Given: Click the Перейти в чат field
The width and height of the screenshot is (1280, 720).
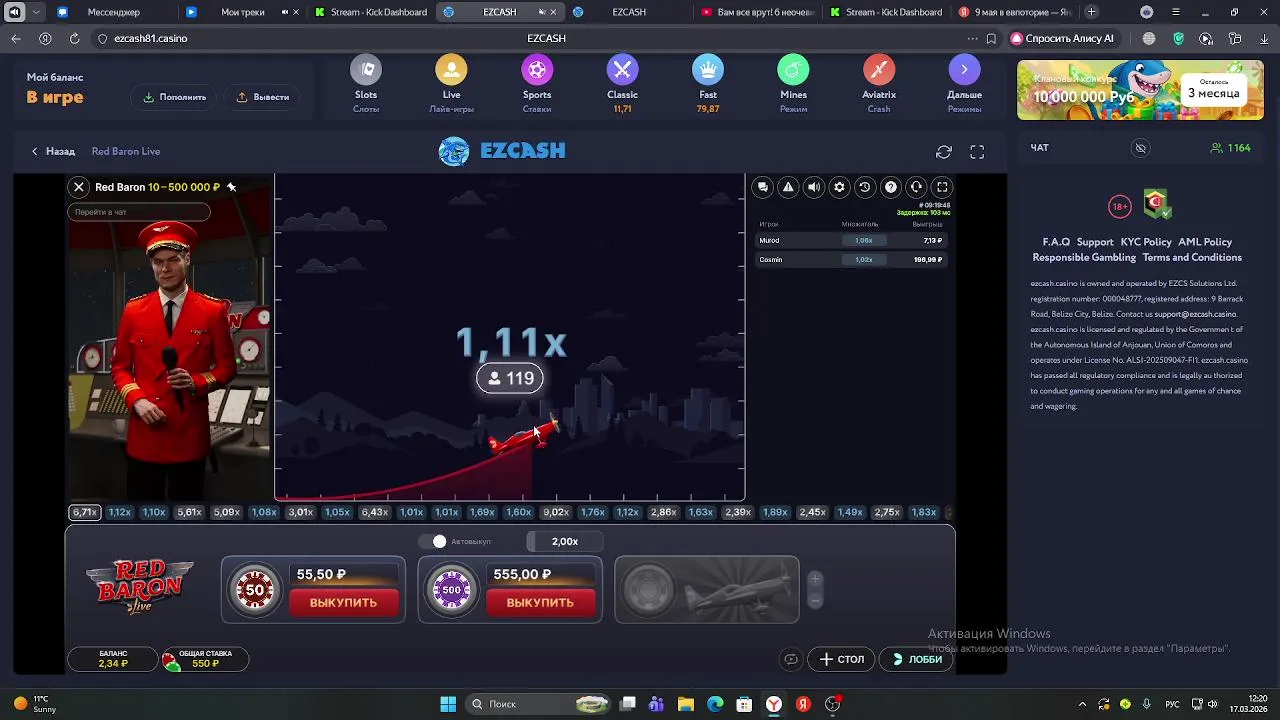Looking at the screenshot, I should click(139, 212).
